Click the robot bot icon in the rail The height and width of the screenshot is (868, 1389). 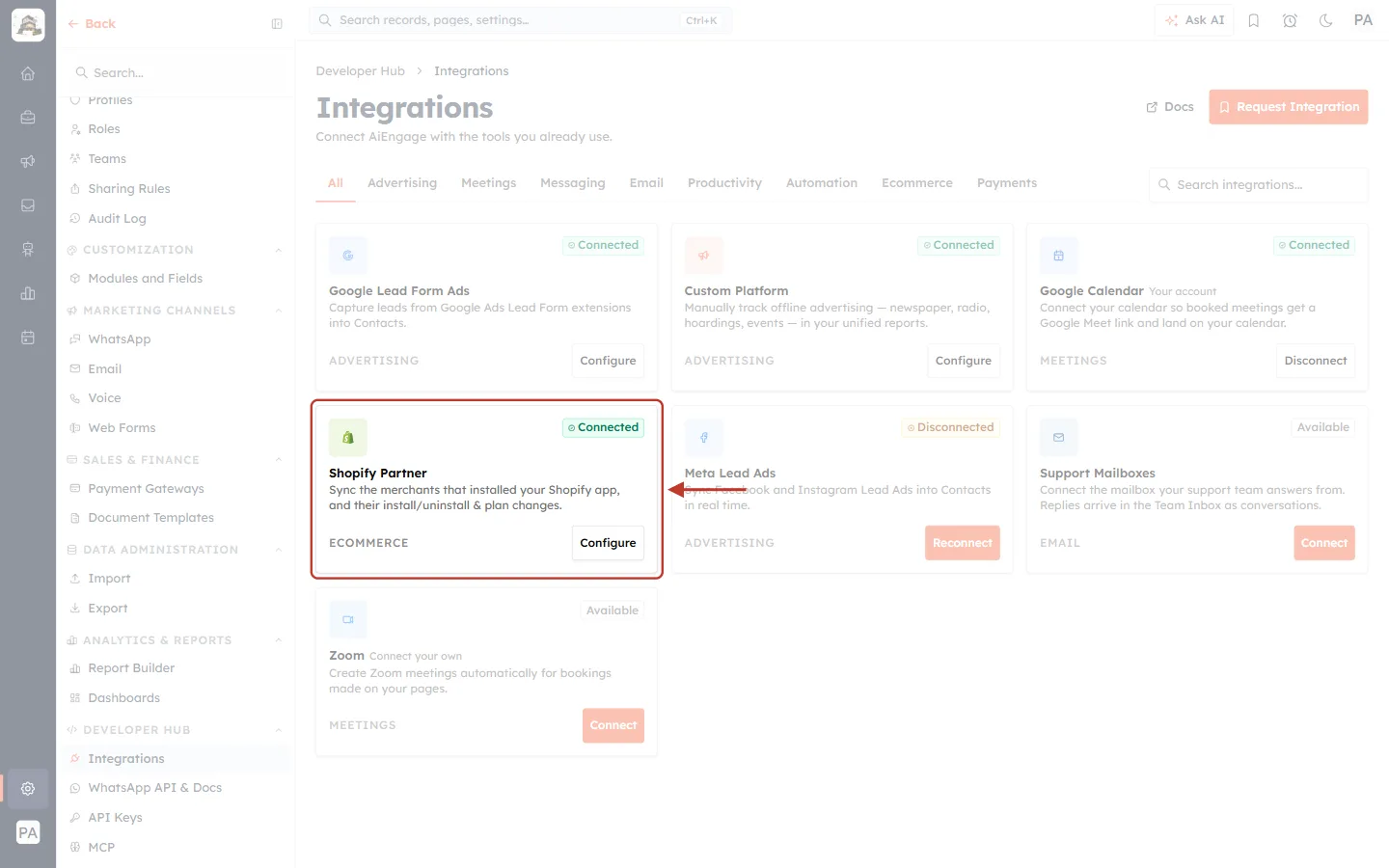[x=28, y=249]
